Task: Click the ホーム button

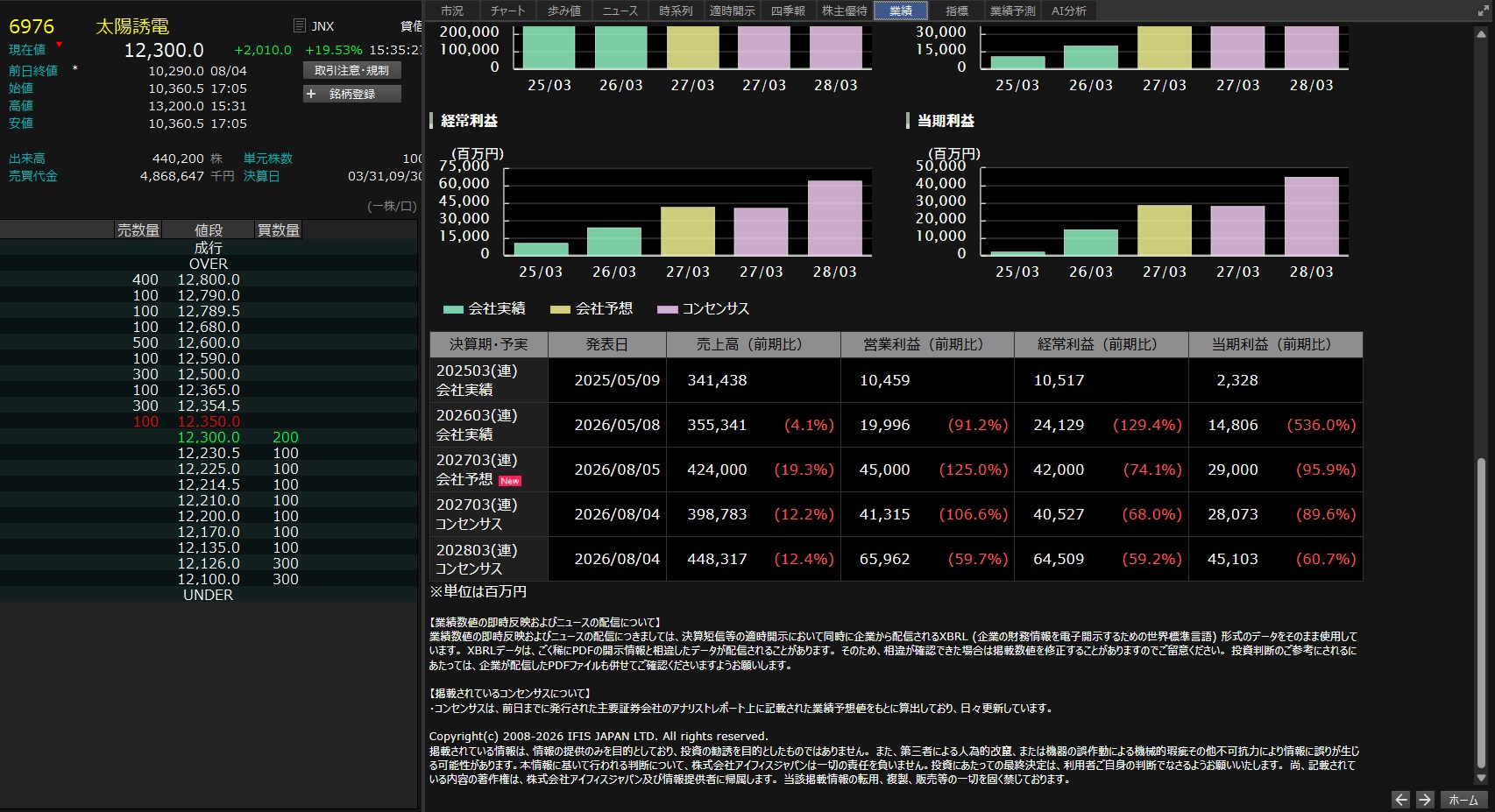Action: (1463, 800)
